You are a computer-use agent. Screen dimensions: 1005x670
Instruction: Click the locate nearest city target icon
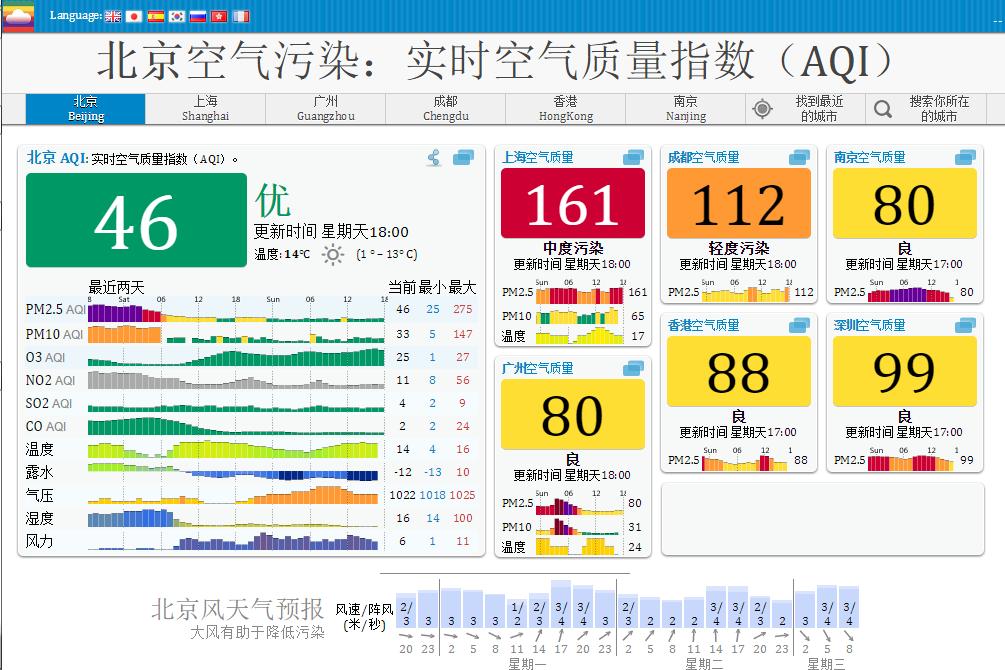[x=762, y=109]
